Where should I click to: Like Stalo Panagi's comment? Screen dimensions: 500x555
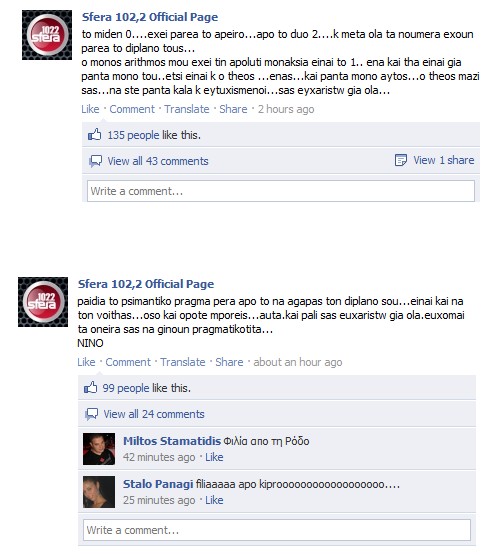[x=214, y=500]
